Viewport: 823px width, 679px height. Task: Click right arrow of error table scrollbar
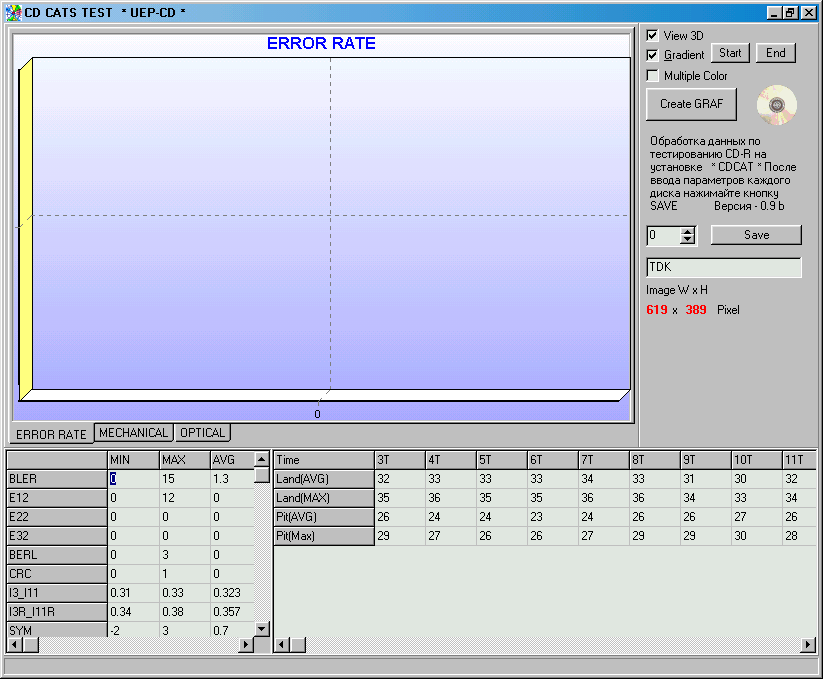click(245, 644)
